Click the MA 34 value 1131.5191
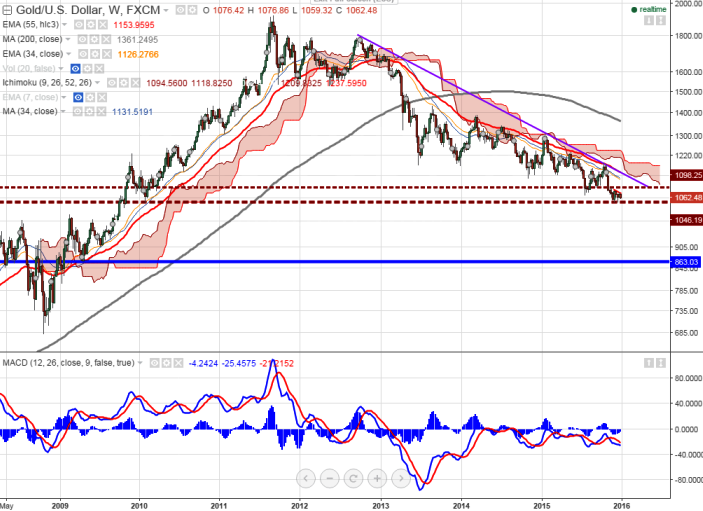 point(132,112)
